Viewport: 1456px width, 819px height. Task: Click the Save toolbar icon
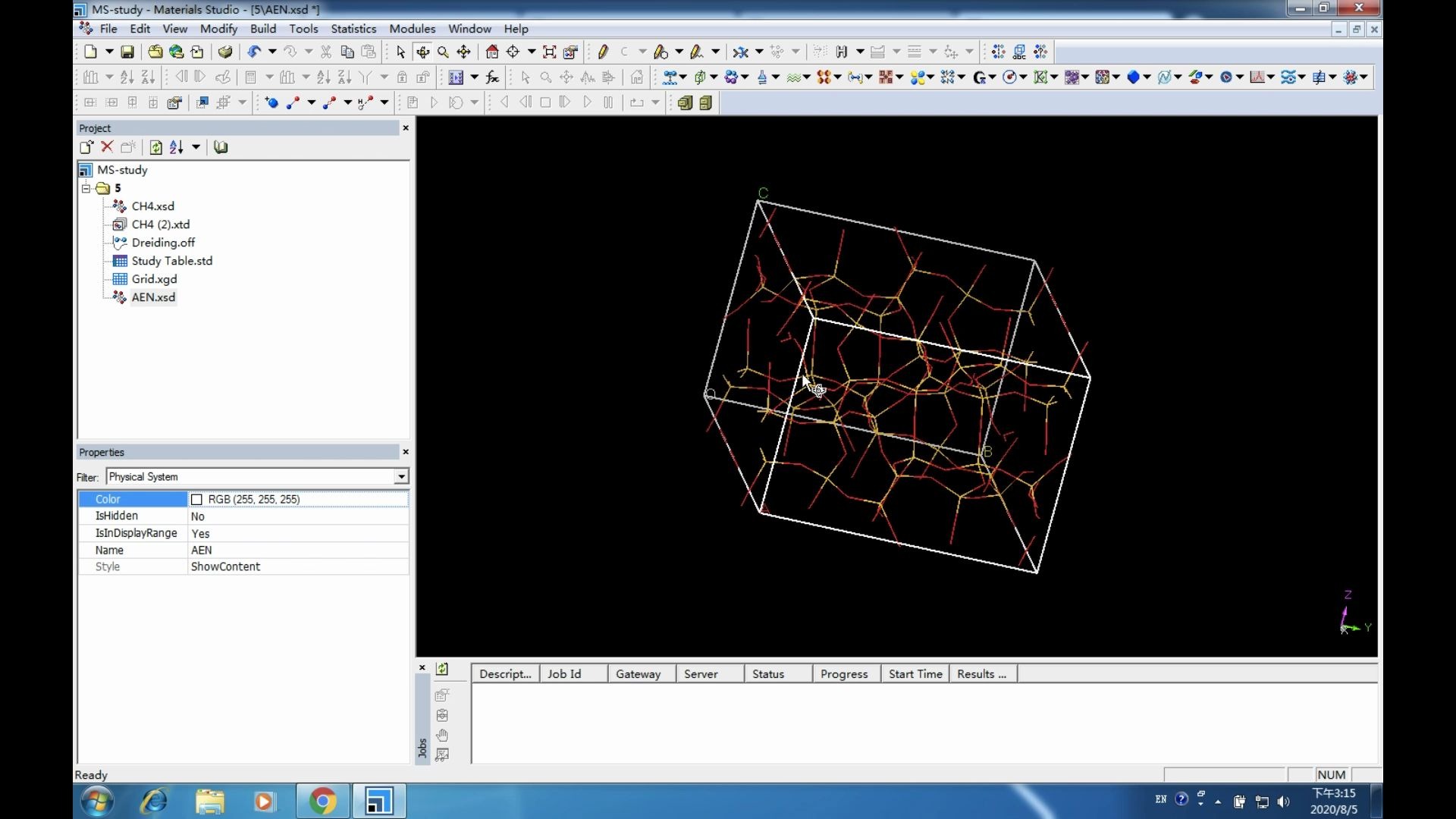pyautogui.click(x=127, y=52)
